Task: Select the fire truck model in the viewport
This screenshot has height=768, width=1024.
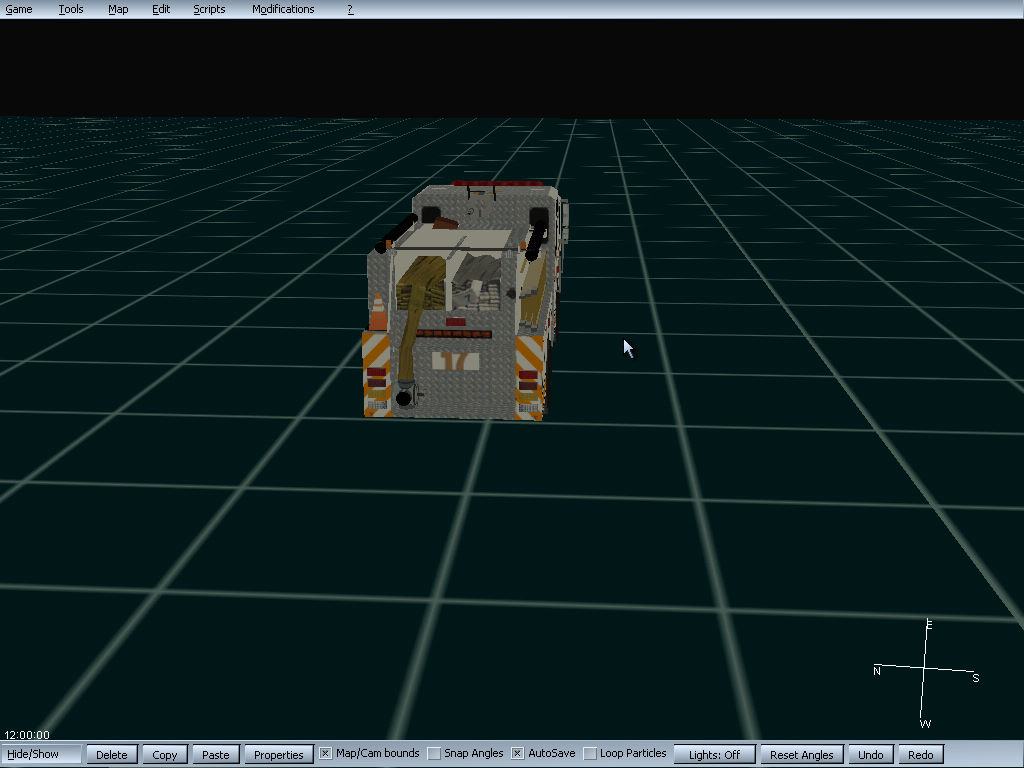Action: pos(464,300)
